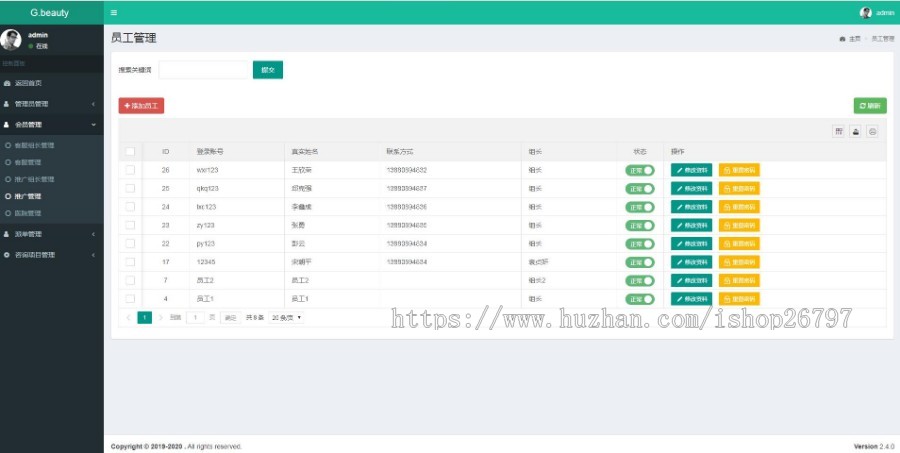Tick checkbox for row zy123
The height and width of the screenshot is (453, 900).
pyautogui.click(x=130, y=225)
